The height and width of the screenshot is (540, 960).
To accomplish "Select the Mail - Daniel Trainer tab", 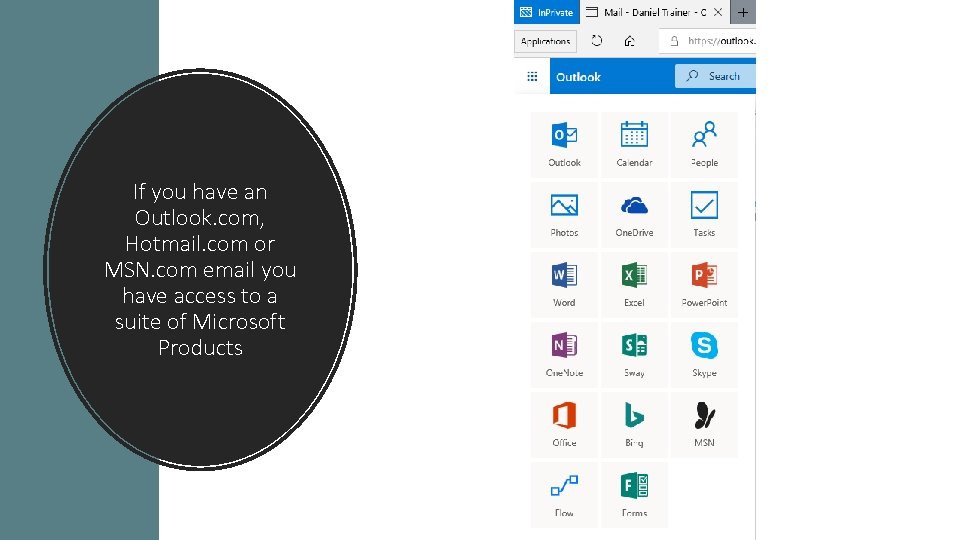I will coord(653,12).
